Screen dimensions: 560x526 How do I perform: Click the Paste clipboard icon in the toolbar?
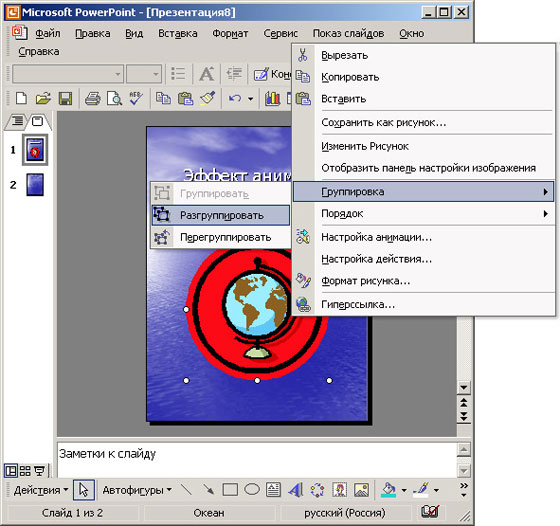pos(185,98)
